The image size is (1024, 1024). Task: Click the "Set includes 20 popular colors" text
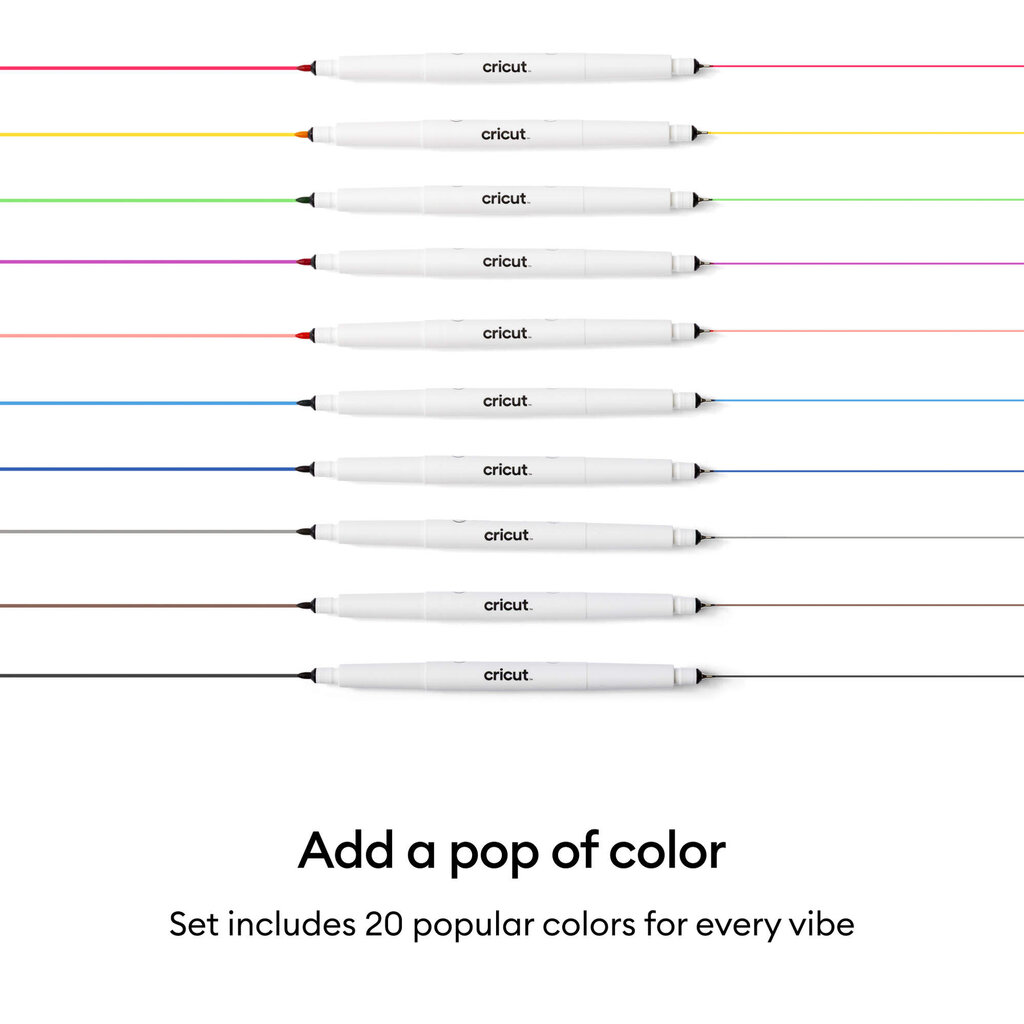511,923
